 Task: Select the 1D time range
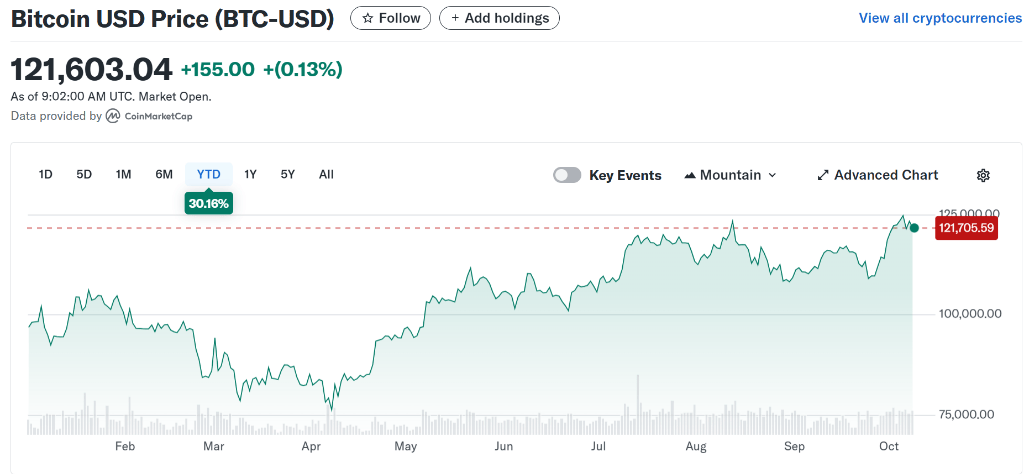45,174
